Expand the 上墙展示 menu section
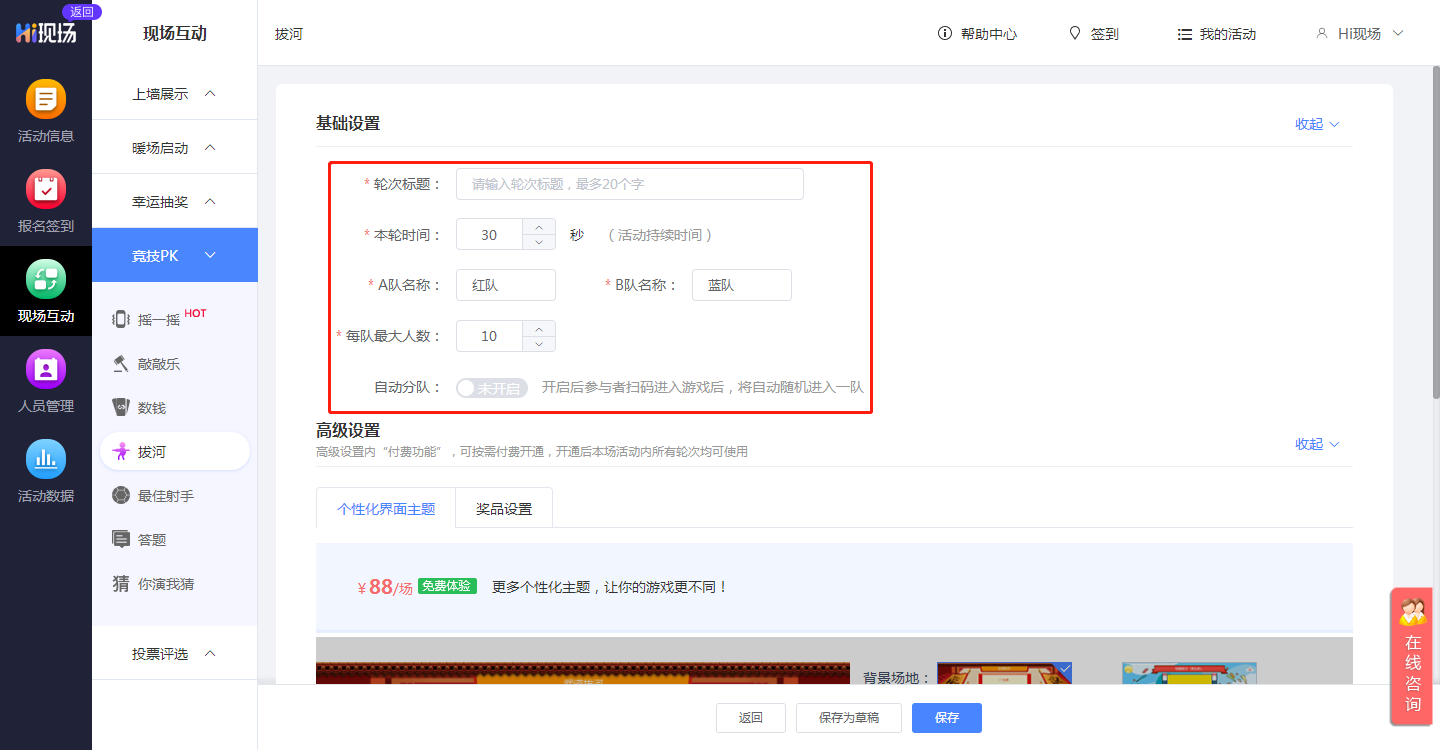 click(x=174, y=93)
